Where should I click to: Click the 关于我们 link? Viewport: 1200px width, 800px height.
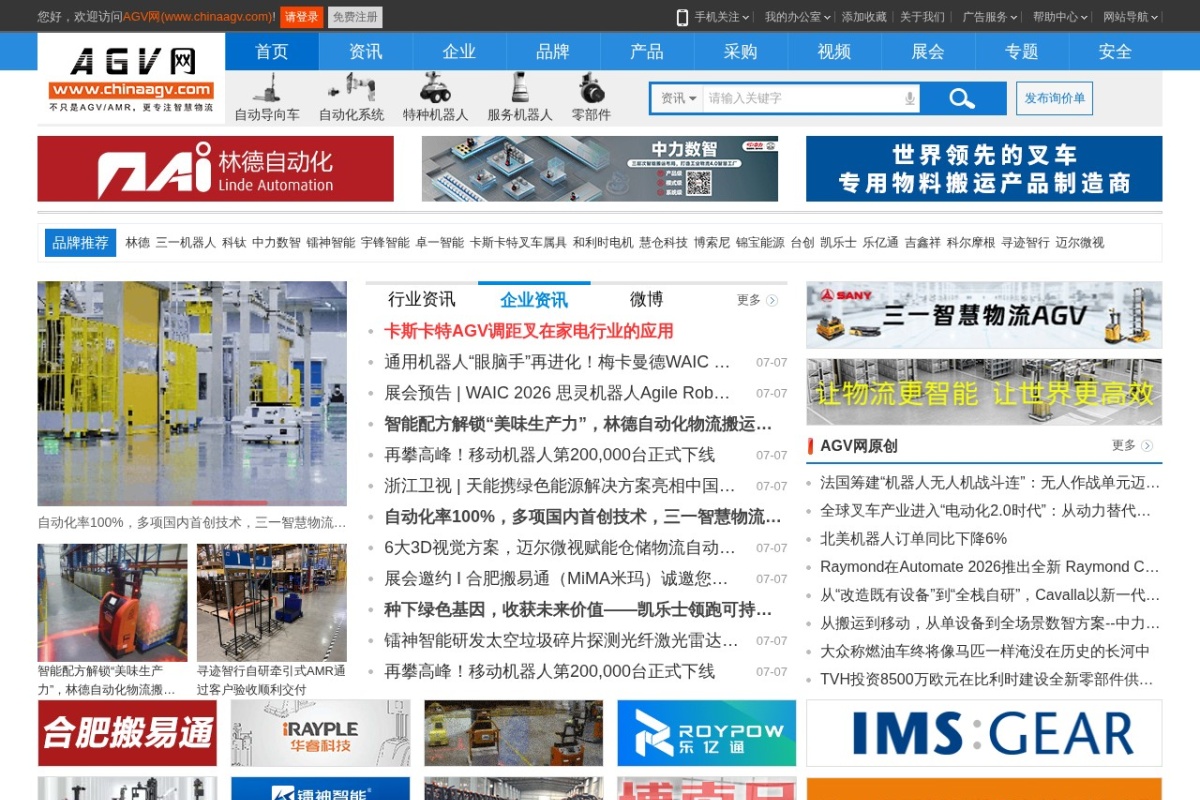pyautogui.click(x=922, y=17)
